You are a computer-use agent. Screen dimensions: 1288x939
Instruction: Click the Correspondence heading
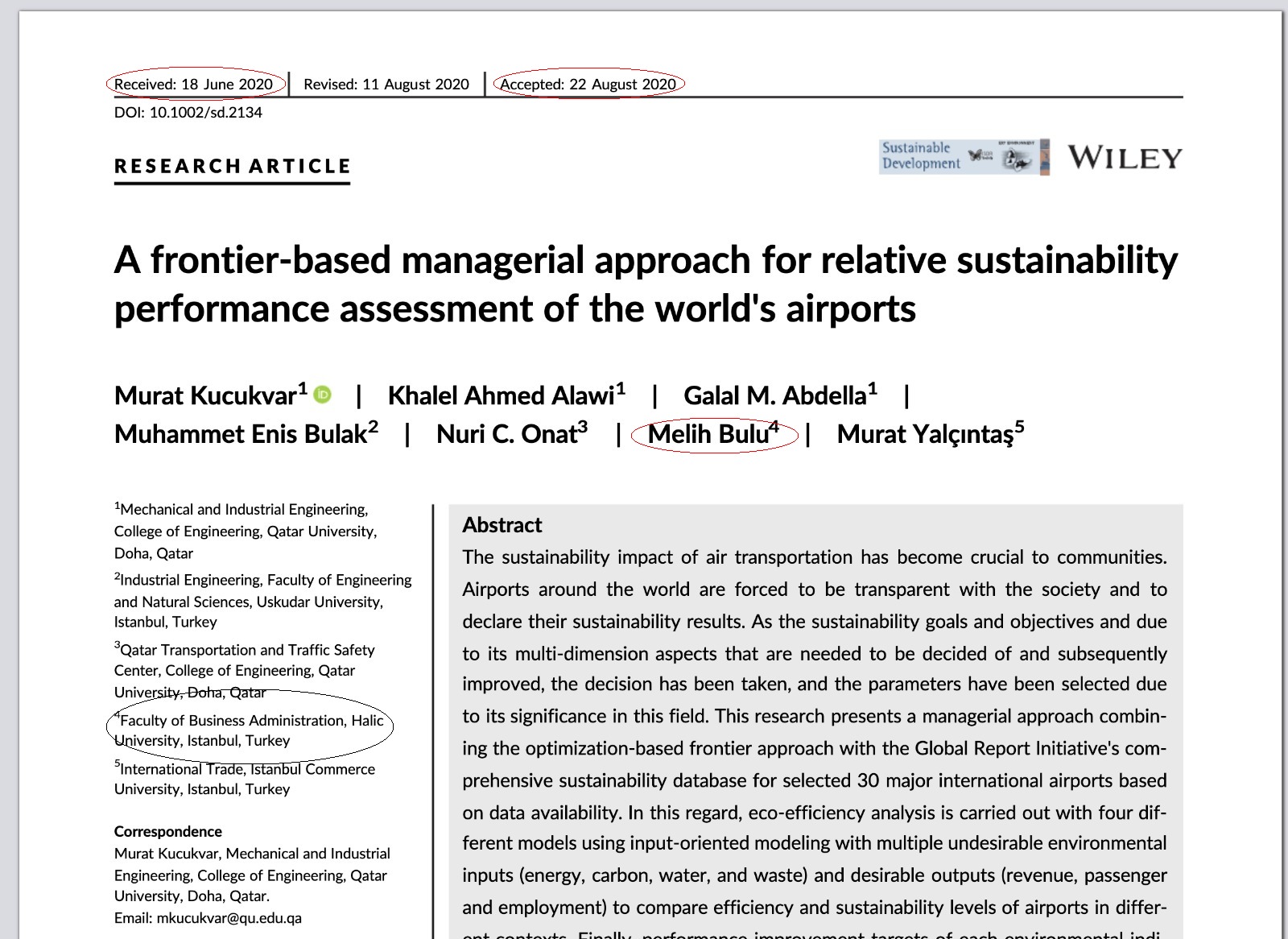coord(168,832)
